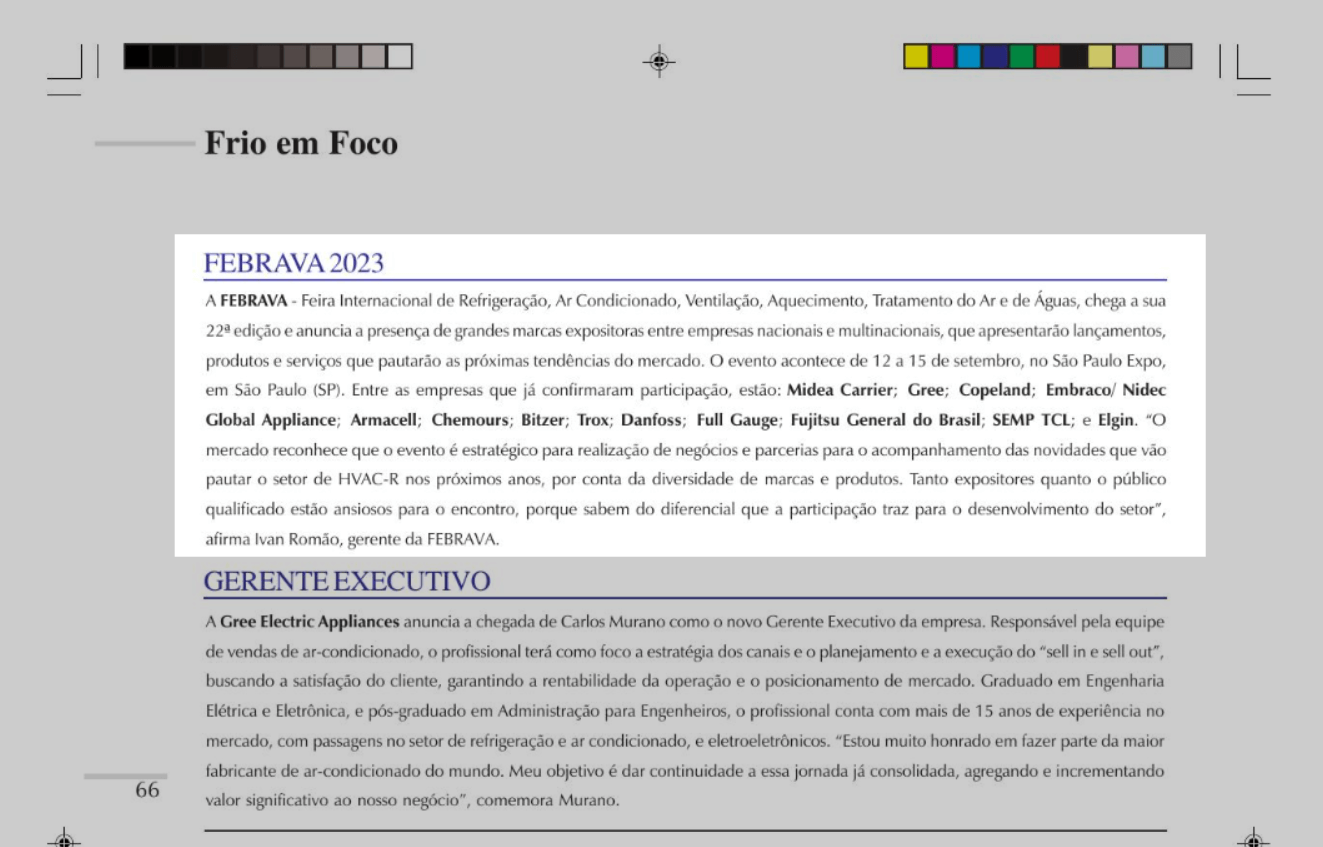
Task: Select the "FEBRAVA 2023" section heading
Action: (294, 263)
